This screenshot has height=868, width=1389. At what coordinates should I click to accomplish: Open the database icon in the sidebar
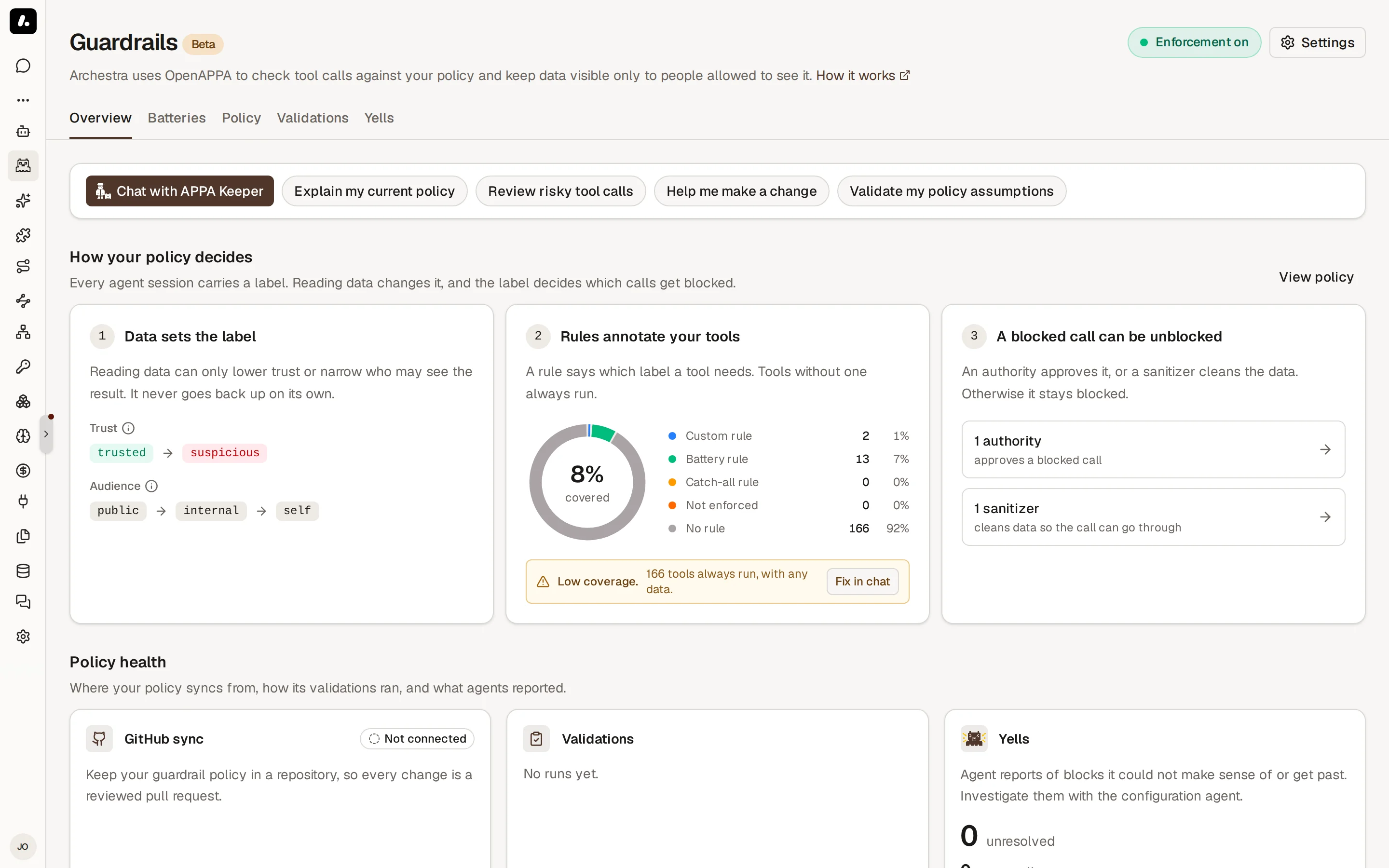click(23, 570)
